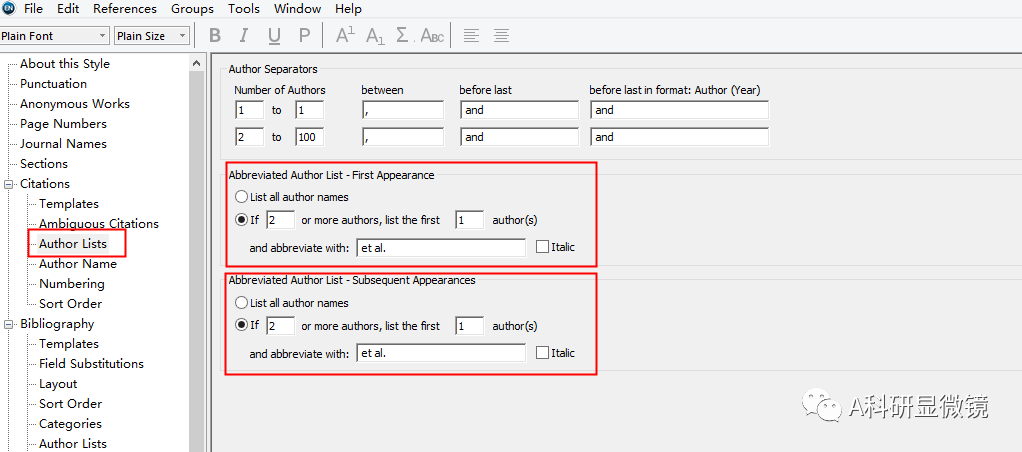The width and height of the screenshot is (1022, 452).
Task: Click first row 'between' separator field
Action: 402,110
